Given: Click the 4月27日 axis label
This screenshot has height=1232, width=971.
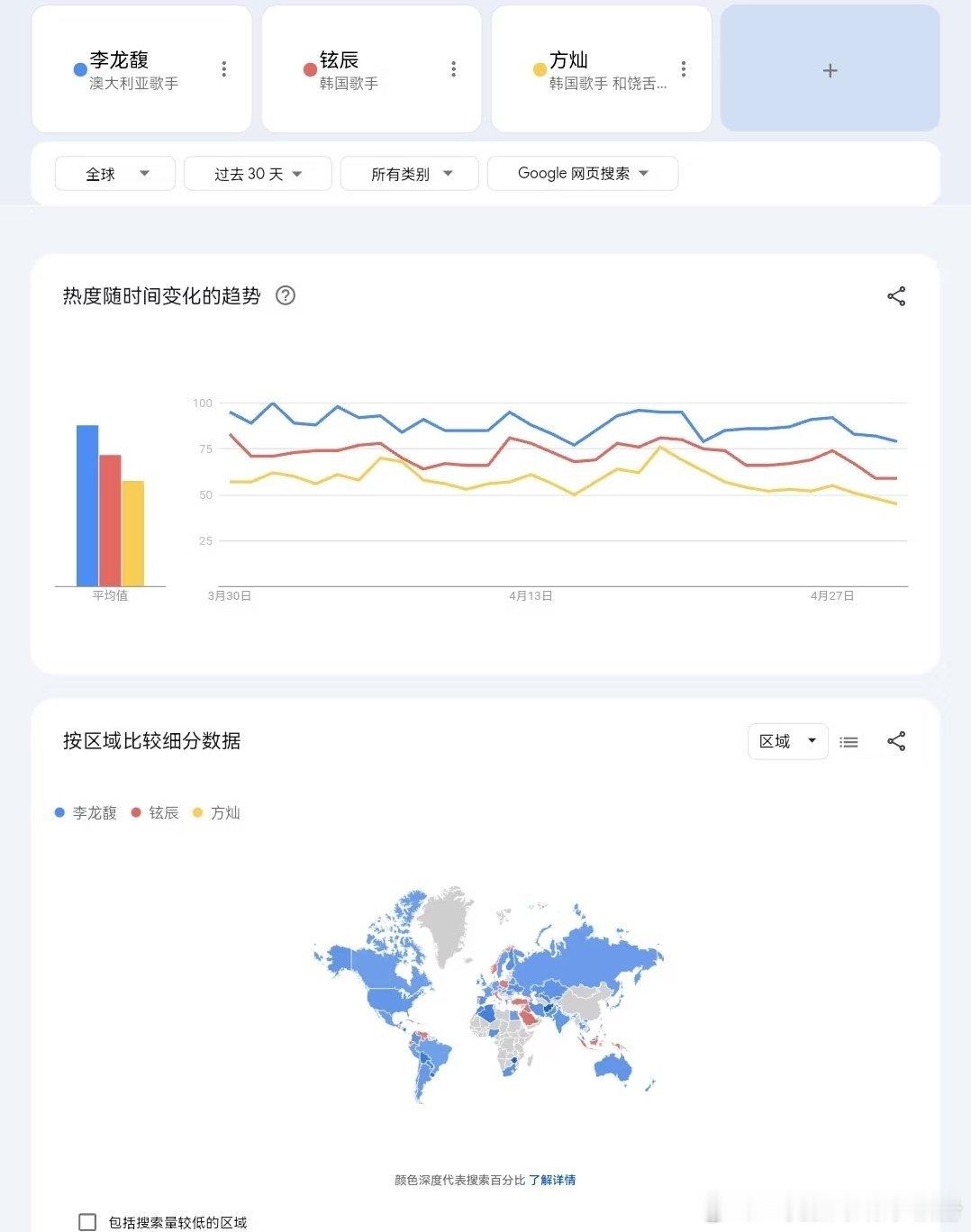Looking at the screenshot, I should (x=832, y=595).
